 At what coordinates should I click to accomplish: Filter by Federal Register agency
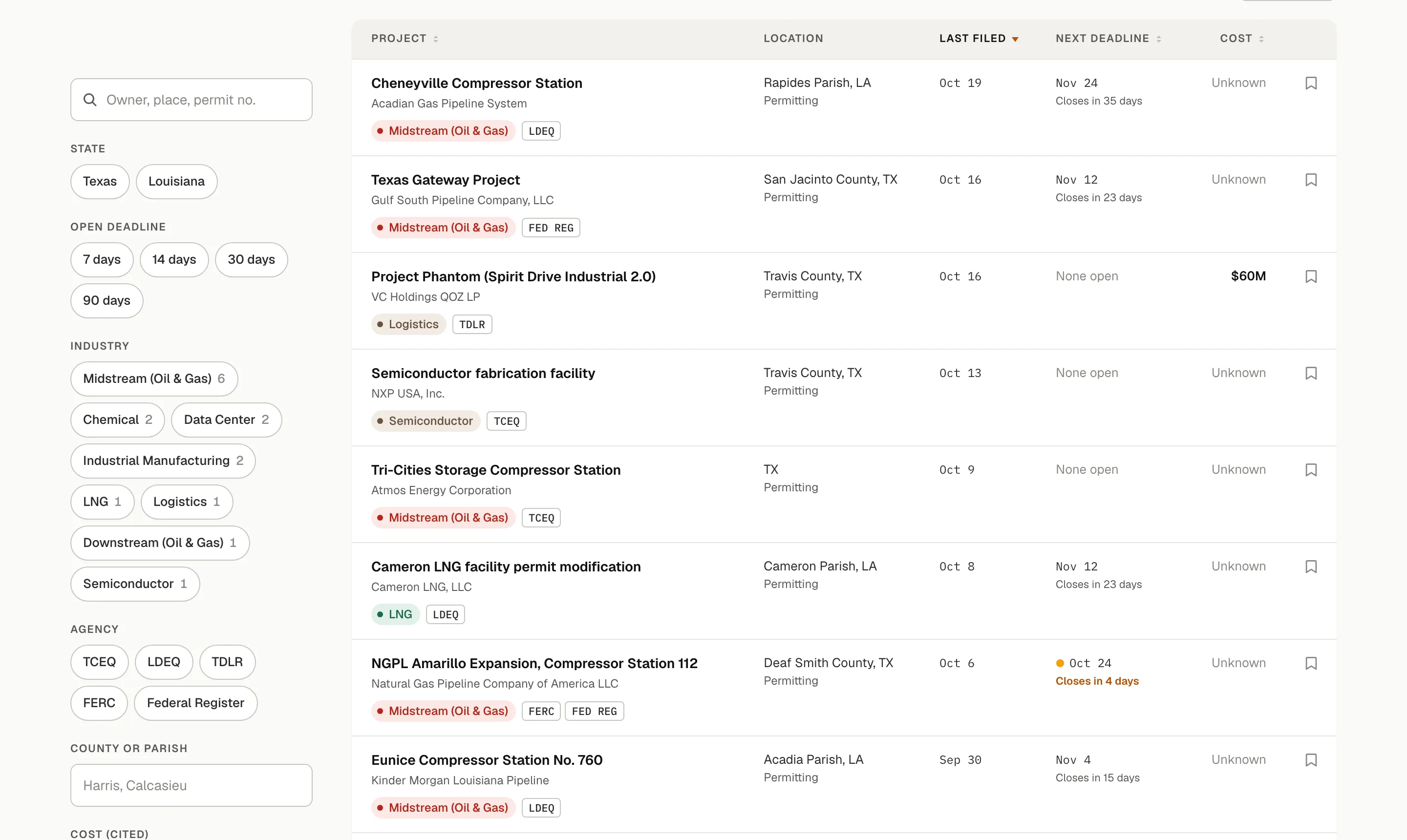point(196,703)
